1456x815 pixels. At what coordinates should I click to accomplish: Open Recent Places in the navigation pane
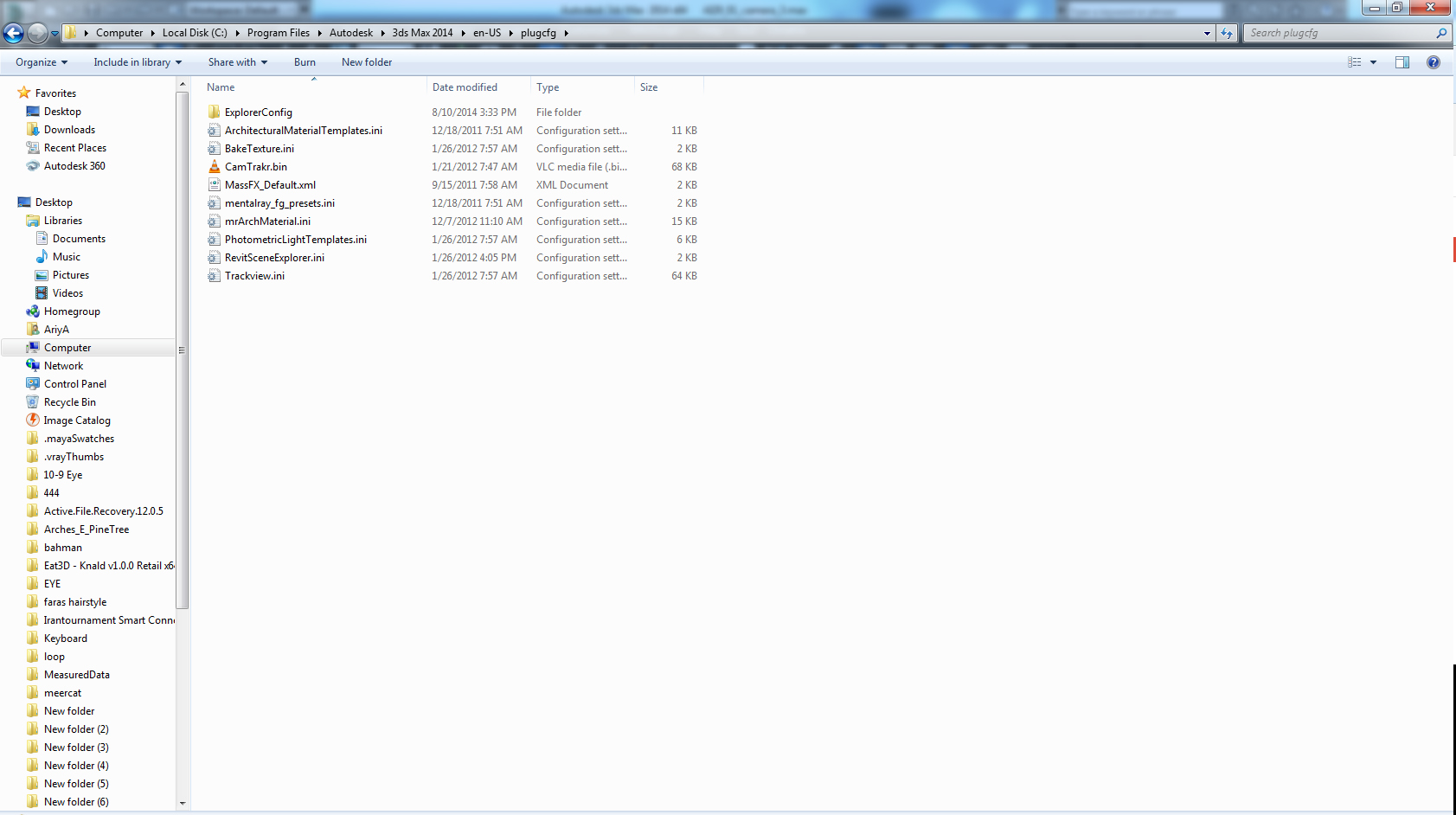[75, 148]
